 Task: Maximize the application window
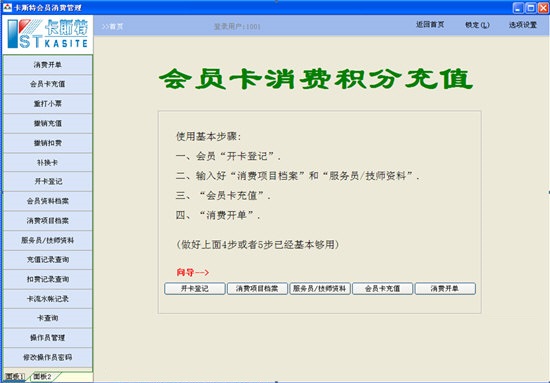pos(531,8)
